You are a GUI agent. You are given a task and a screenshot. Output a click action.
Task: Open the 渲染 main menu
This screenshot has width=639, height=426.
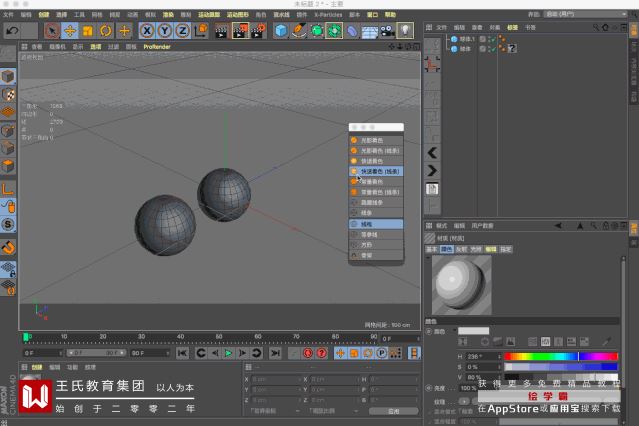168,15
